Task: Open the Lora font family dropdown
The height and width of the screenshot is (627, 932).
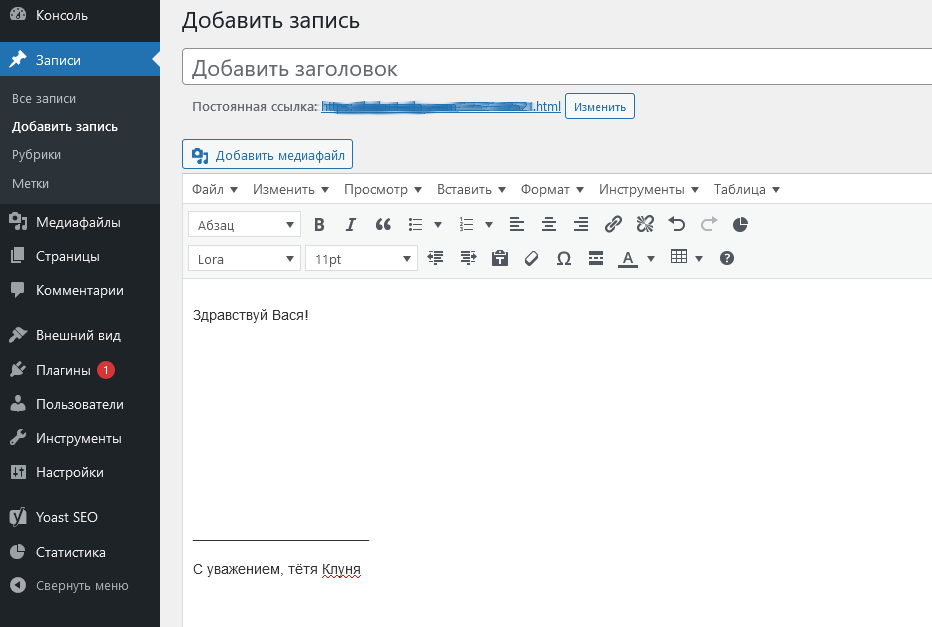Action: tap(245, 259)
